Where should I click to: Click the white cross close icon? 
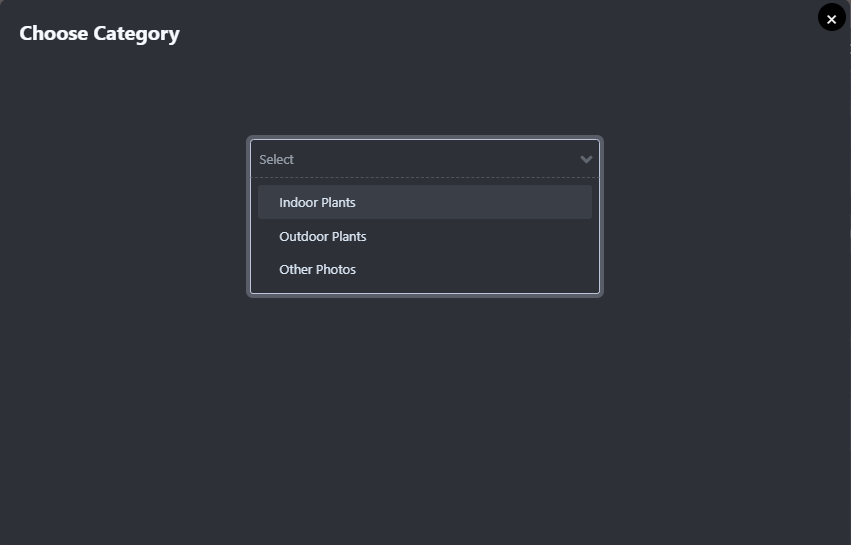[x=831, y=18]
